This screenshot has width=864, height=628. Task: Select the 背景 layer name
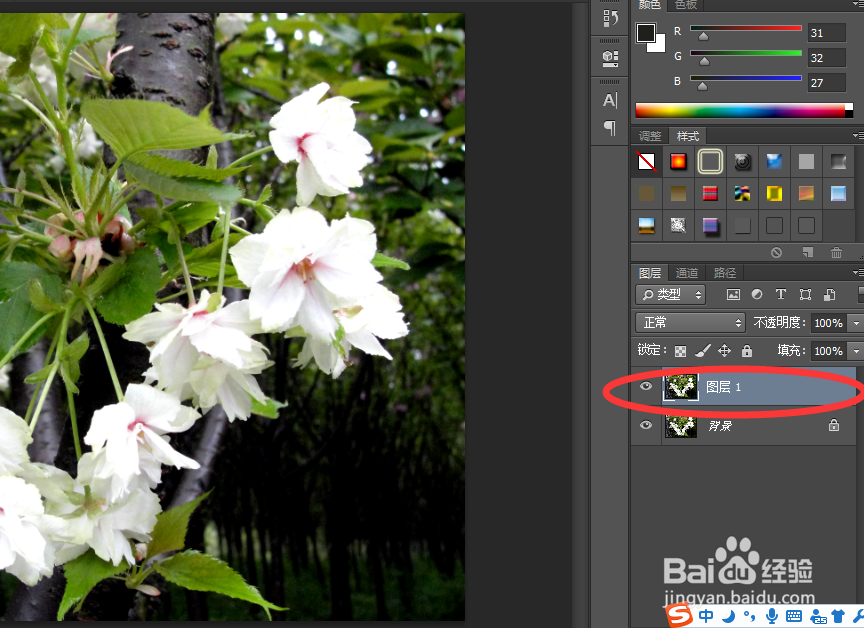pyautogui.click(x=720, y=426)
